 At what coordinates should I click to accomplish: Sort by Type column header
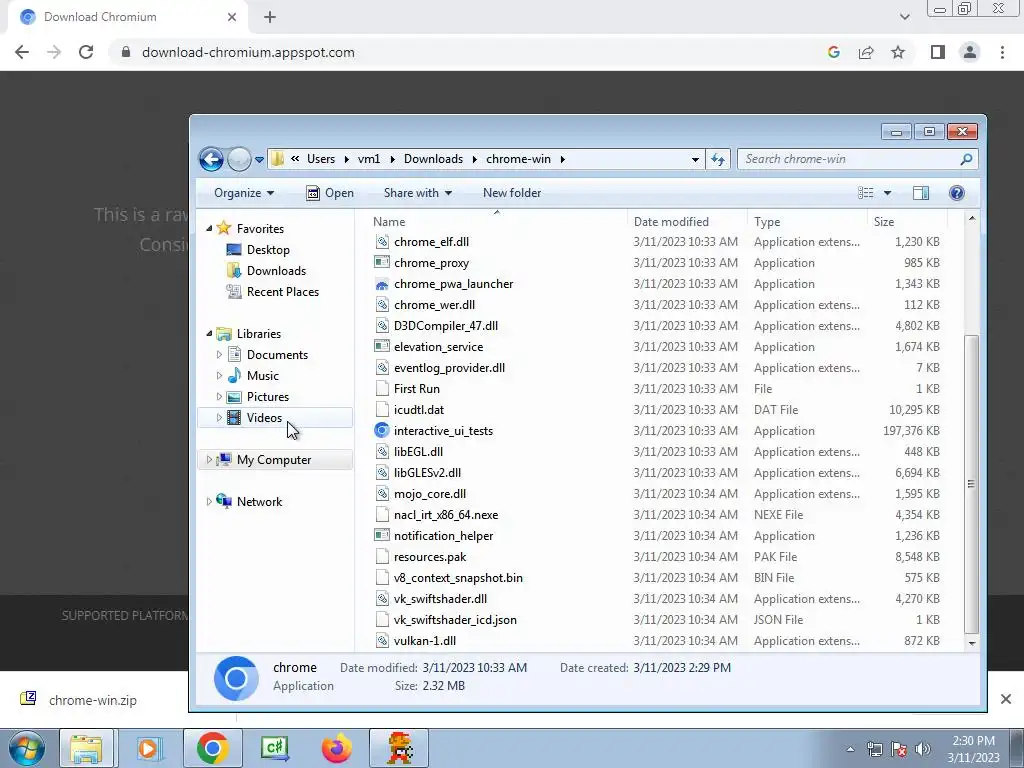[767, 222]
